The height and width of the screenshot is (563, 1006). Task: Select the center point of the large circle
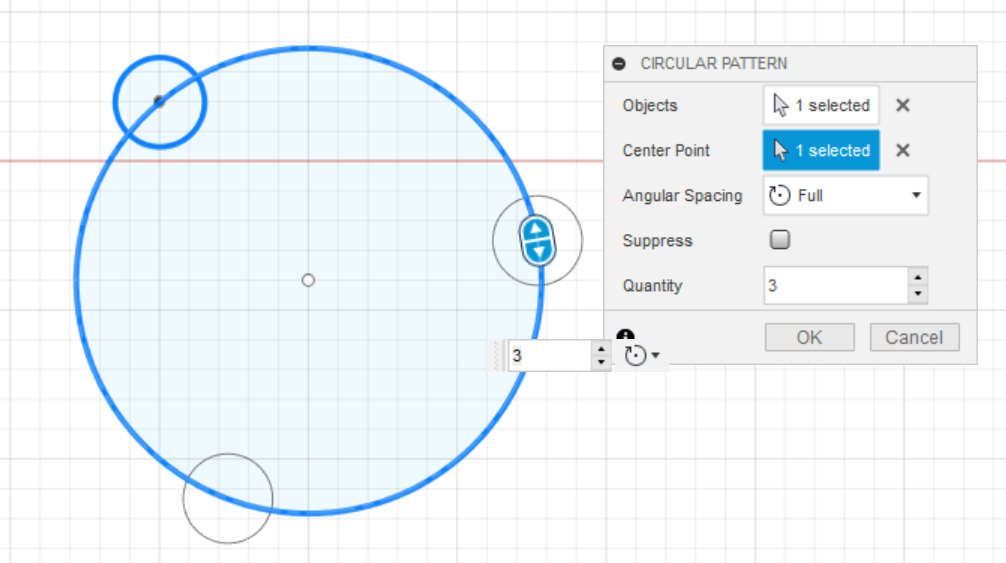pos(308,280)
